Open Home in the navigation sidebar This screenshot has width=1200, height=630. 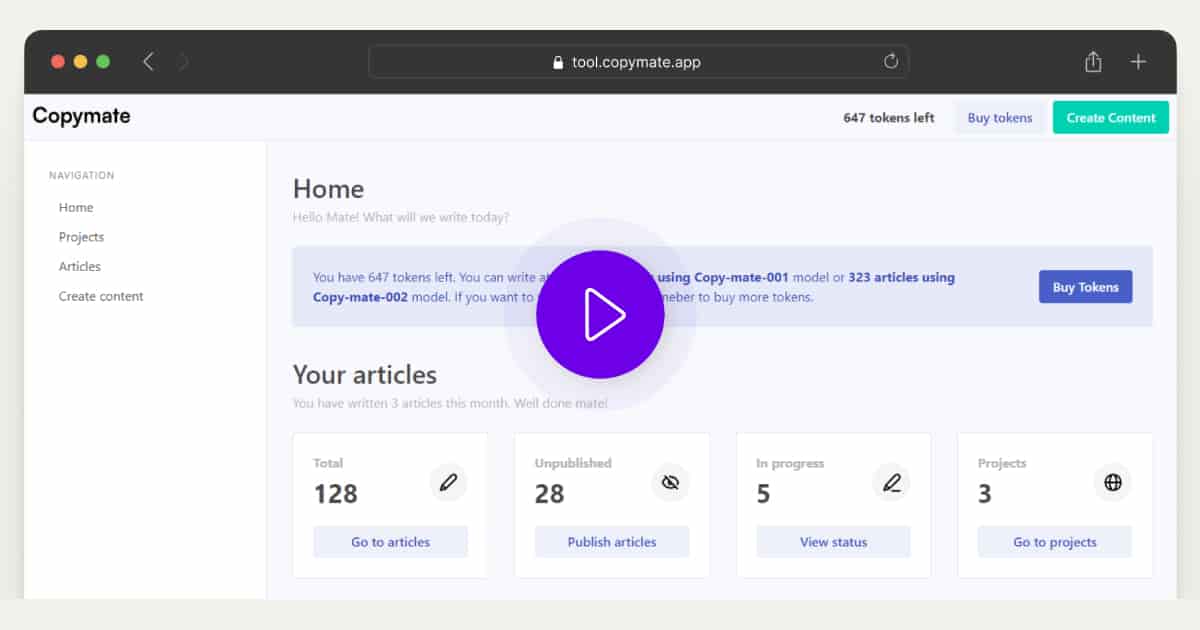(x=76, y=208)
